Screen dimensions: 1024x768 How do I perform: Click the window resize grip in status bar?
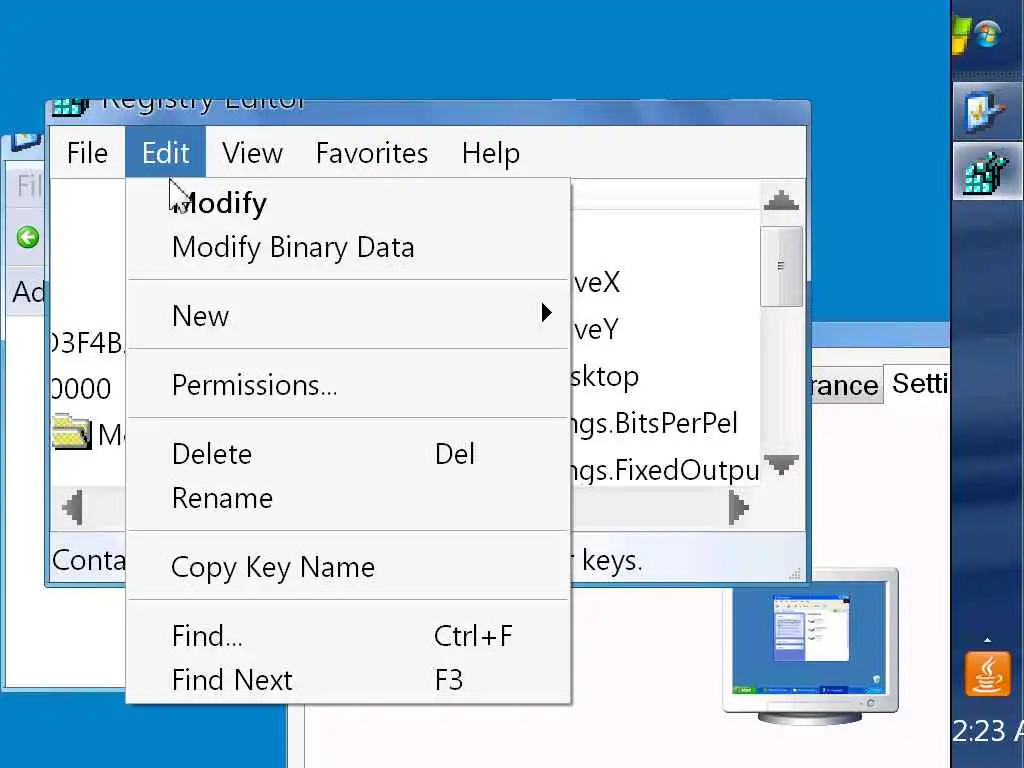[x=795, y=573]
